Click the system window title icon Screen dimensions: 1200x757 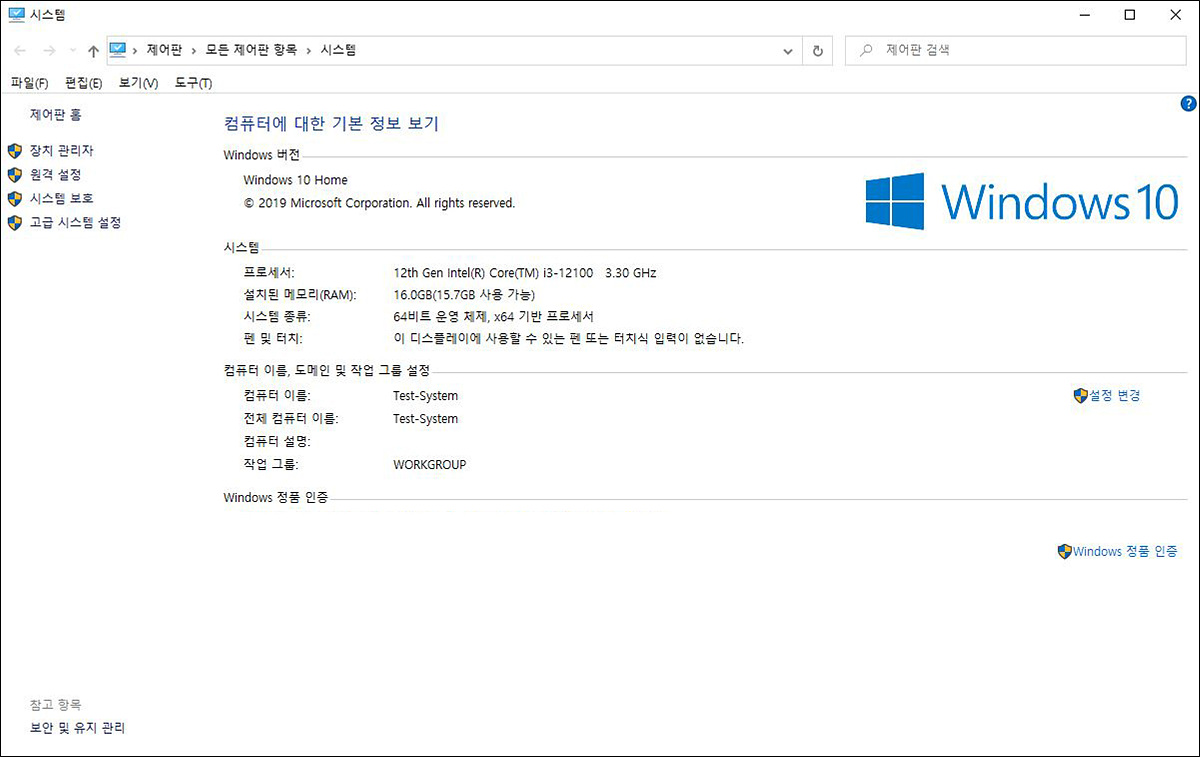click(16, 14)
